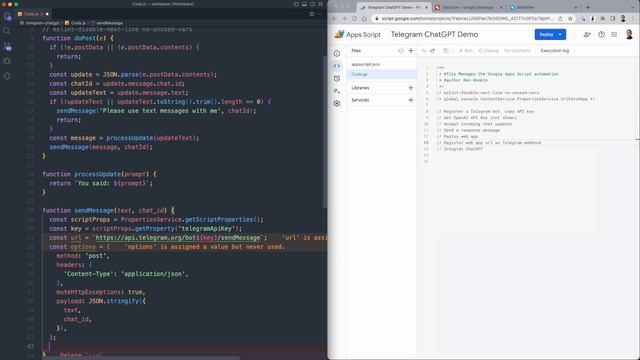
Task: Open Chrome three-dot menu
Action: (x=633, y=18)
